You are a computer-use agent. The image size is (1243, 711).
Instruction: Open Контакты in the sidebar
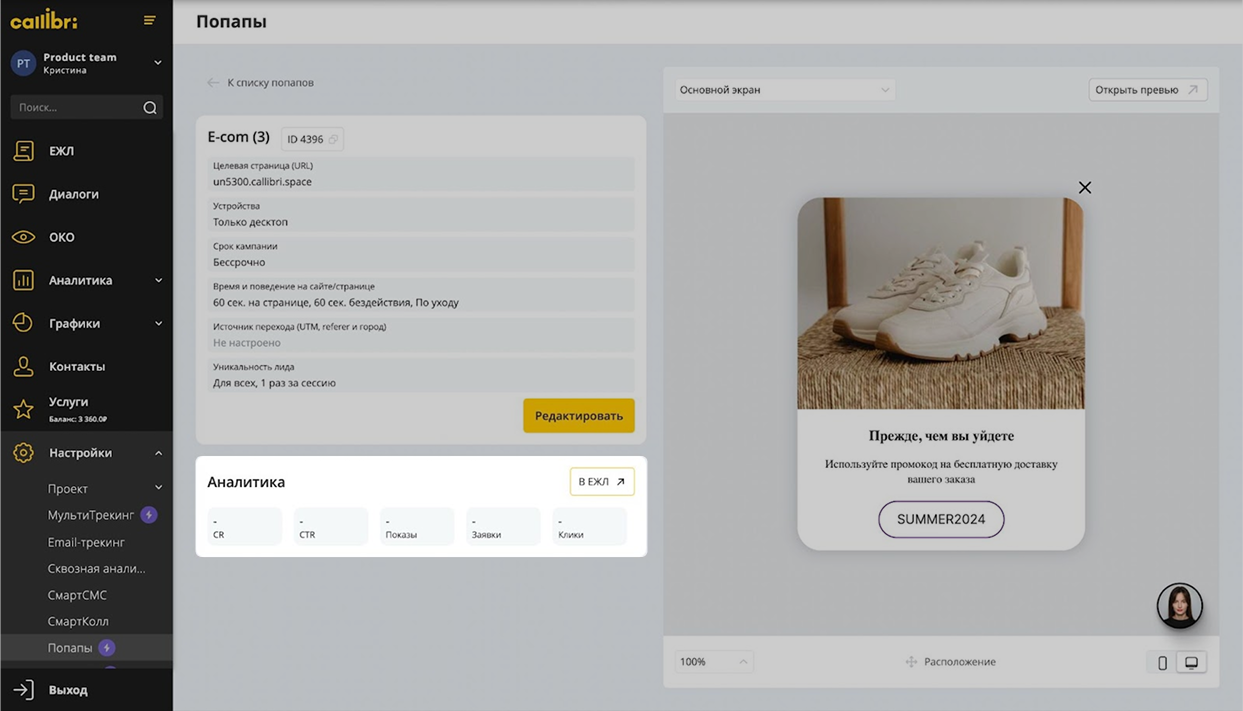tap(76, 367)
